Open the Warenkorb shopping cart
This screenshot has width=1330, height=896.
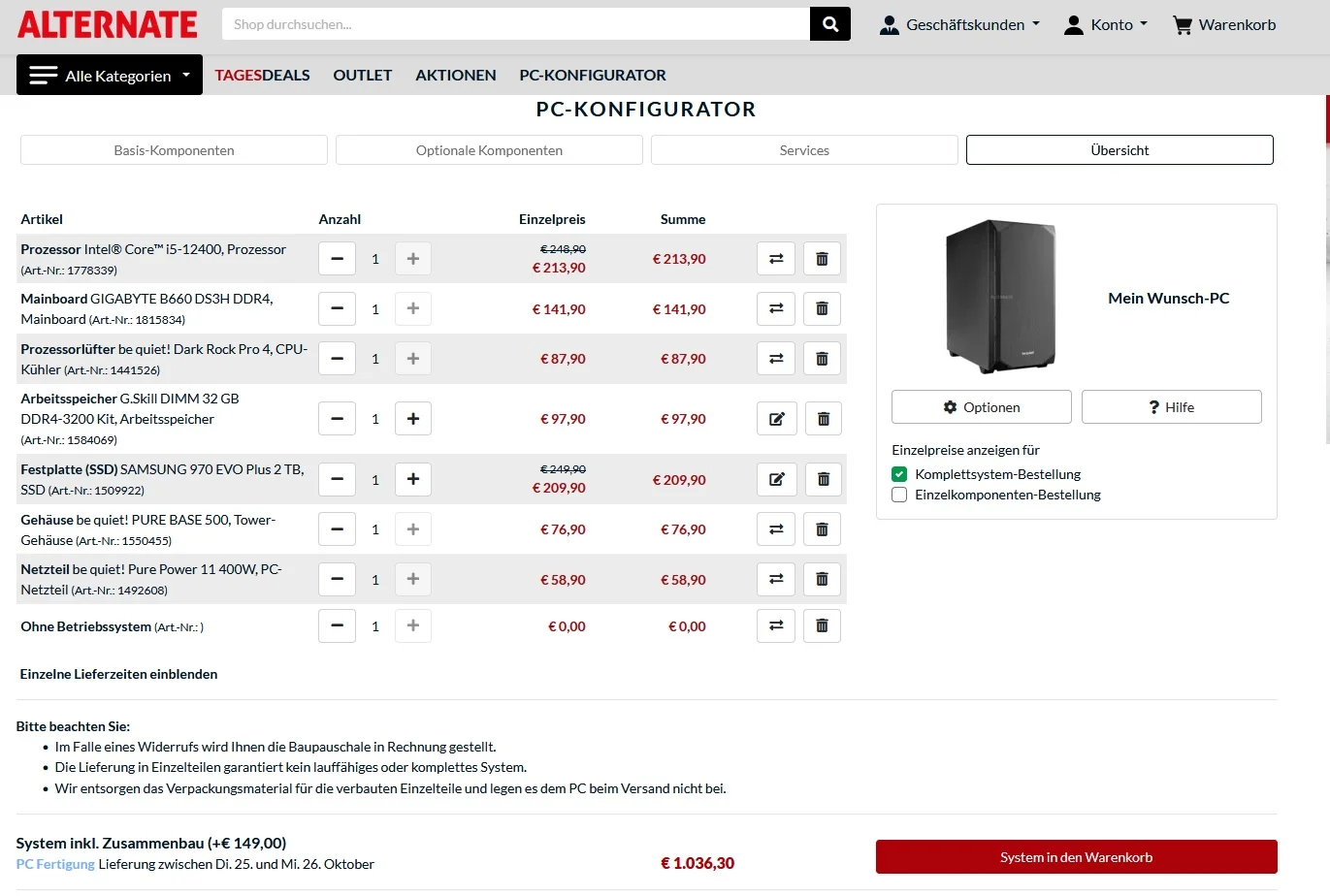(1224, 24)
